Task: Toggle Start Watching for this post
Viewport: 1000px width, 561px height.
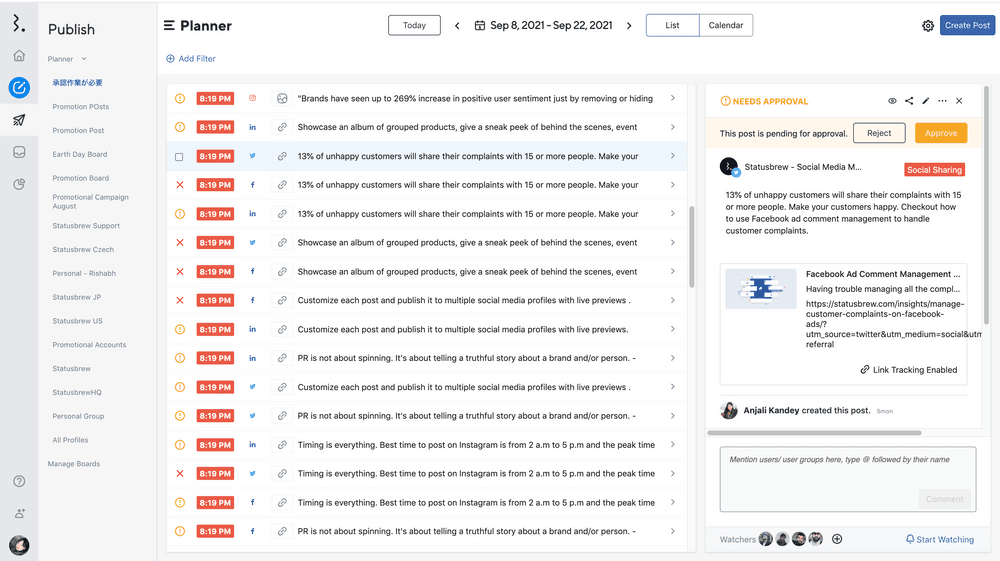Action: (x=939, y=539)
